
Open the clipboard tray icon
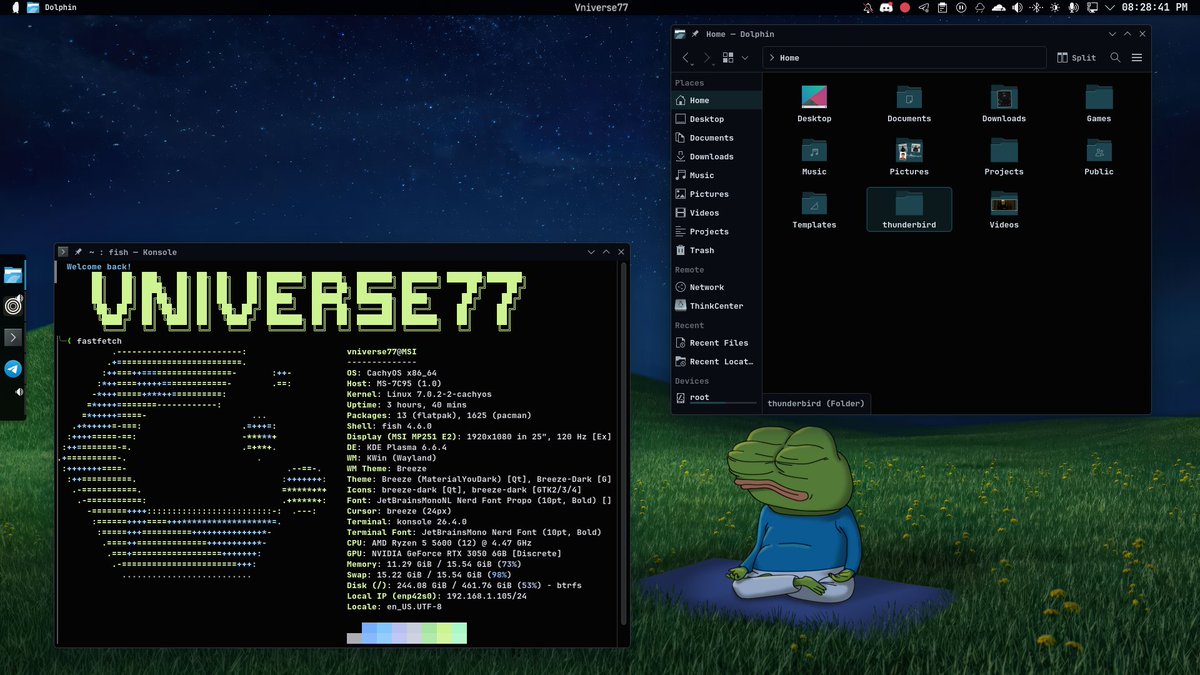click(x=942, y=7)
